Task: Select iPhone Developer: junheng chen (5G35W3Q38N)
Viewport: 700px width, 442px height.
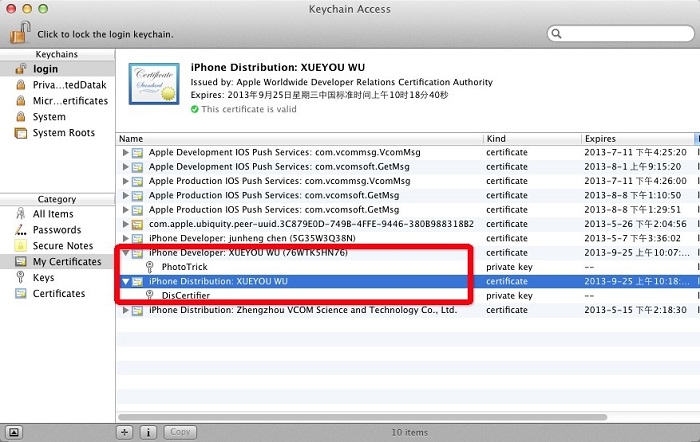Action: [x=252, y=238]
